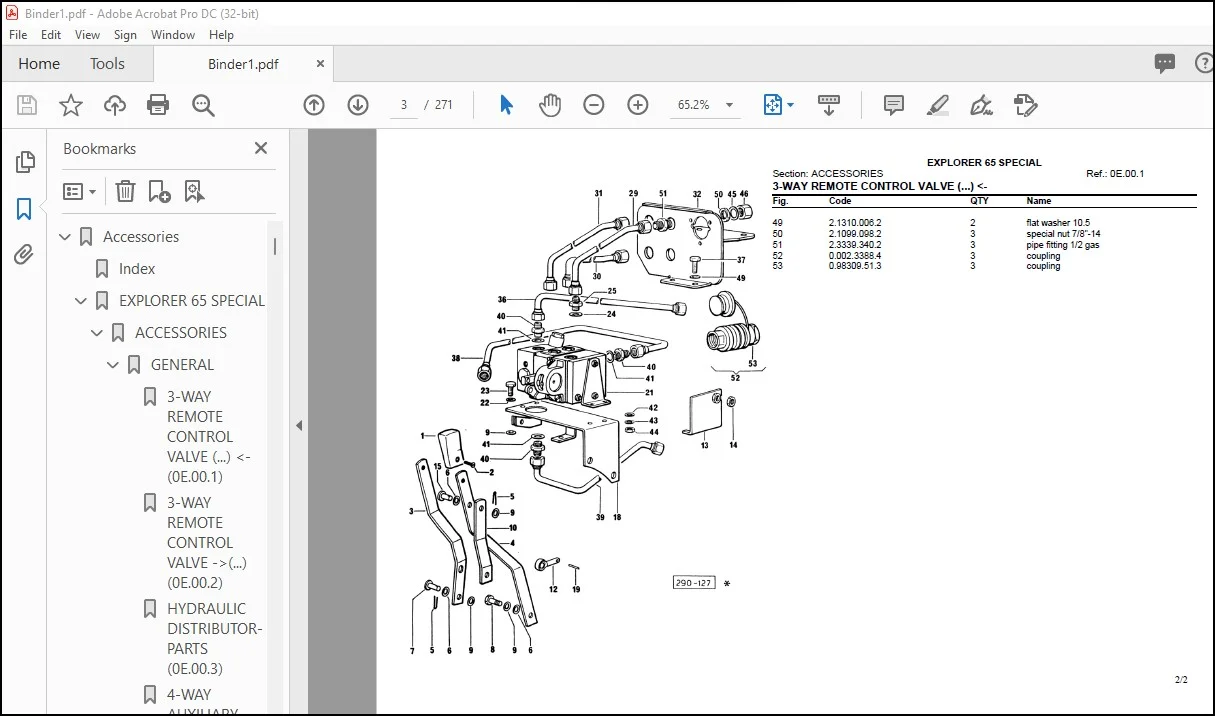The width and height of the screenshot is (1215, 716).
Task: Open the Sign menu
Action: pos(125,34)
